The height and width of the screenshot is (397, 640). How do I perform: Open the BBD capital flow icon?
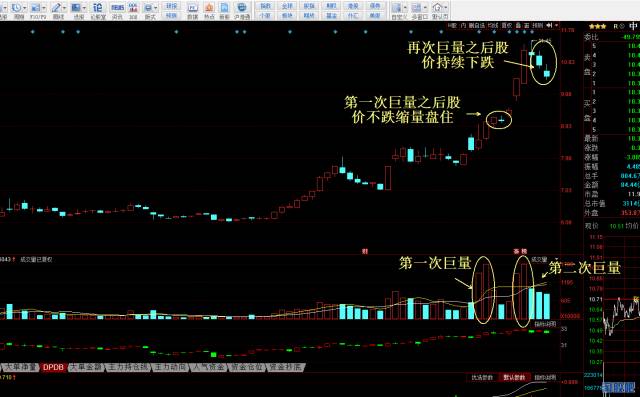pyautogui.click(x=133, y=8)
